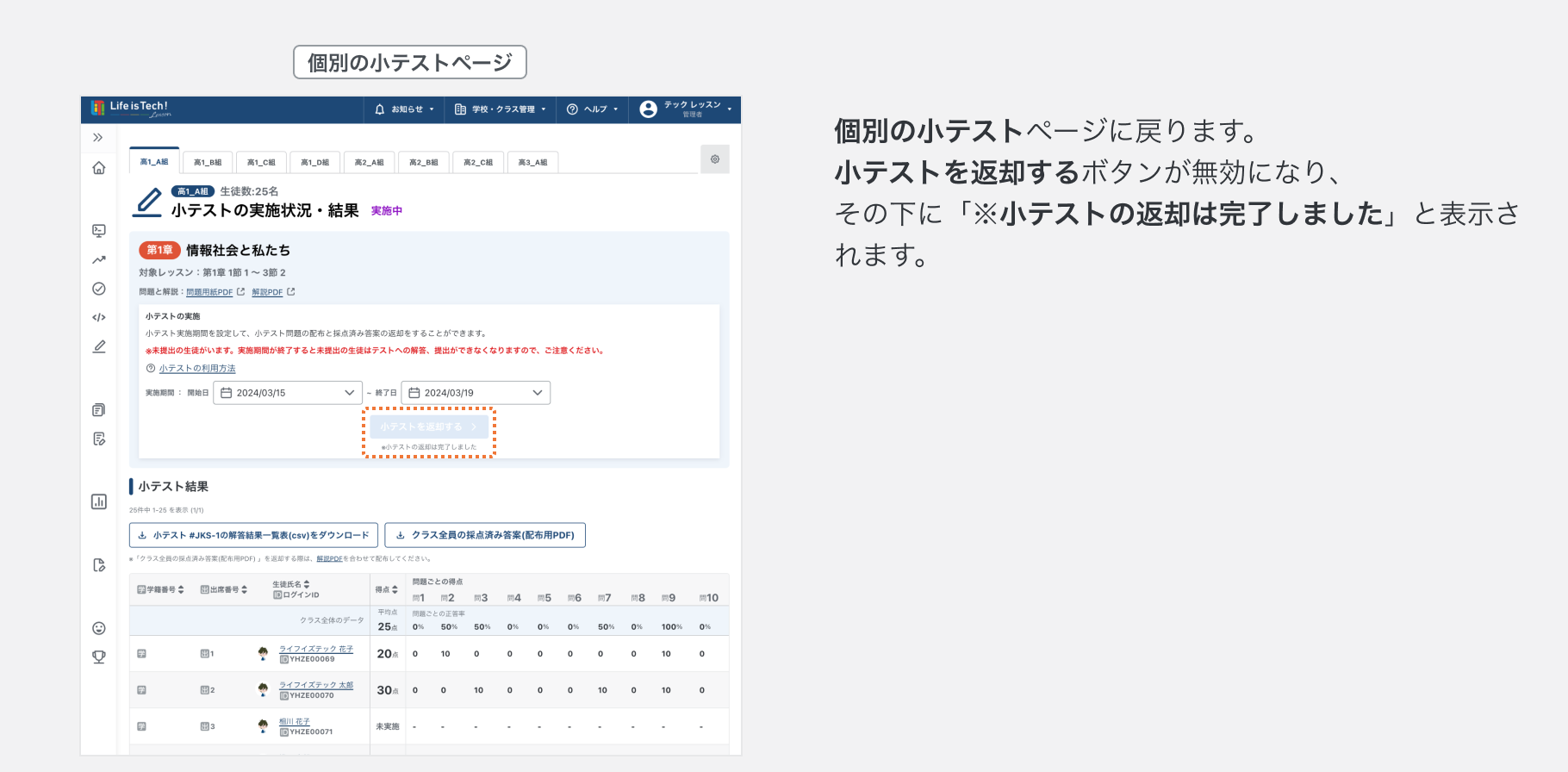The width and height of the screenshot is (1568, 772).
Task: Click external-link icon beside 解説PDF
Action: click(x=291, y=292)
